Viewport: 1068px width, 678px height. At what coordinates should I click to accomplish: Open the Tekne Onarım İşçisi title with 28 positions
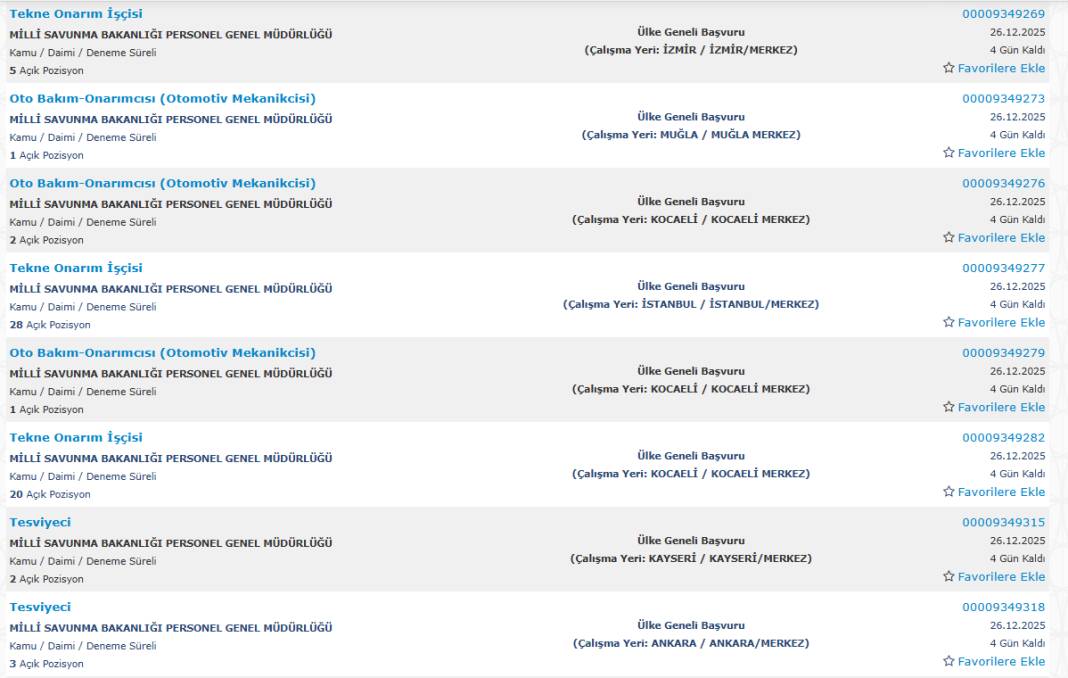point(76,268)
